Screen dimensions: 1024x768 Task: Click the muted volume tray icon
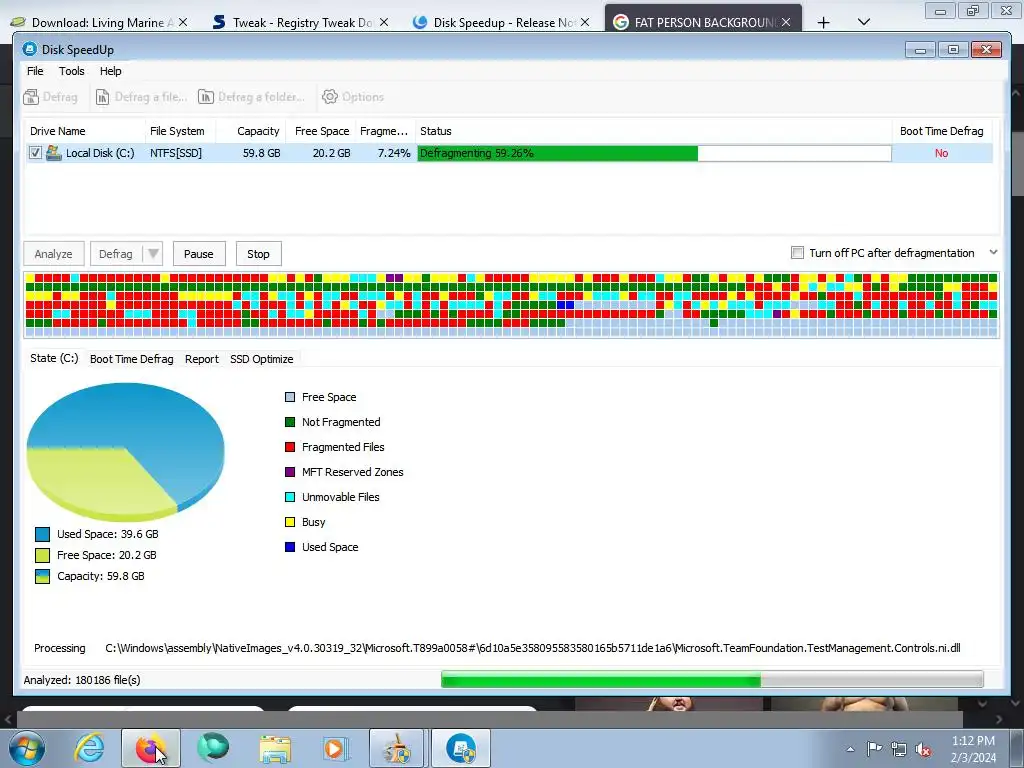(x=923, y=749)
